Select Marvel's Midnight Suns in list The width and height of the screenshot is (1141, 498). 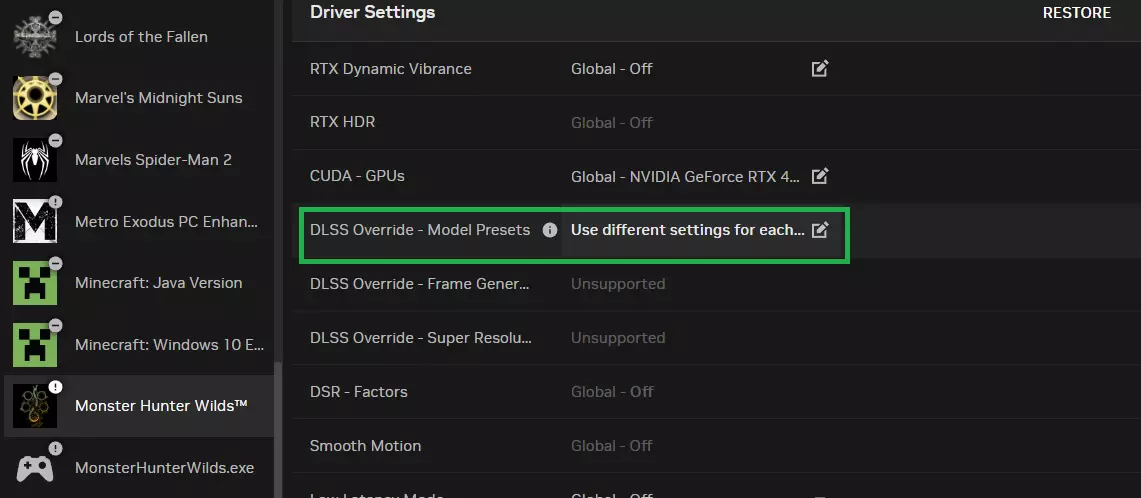click(138, 98)
